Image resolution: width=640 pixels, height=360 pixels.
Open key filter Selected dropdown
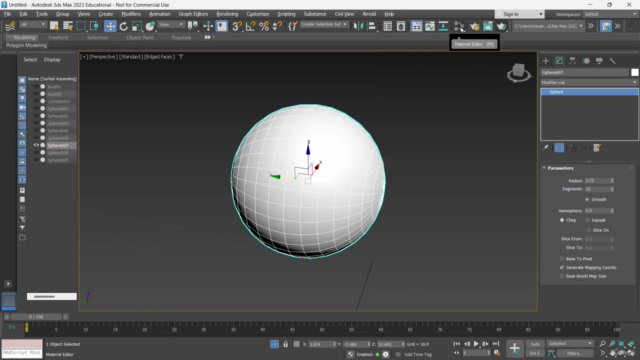coord(570,344)
